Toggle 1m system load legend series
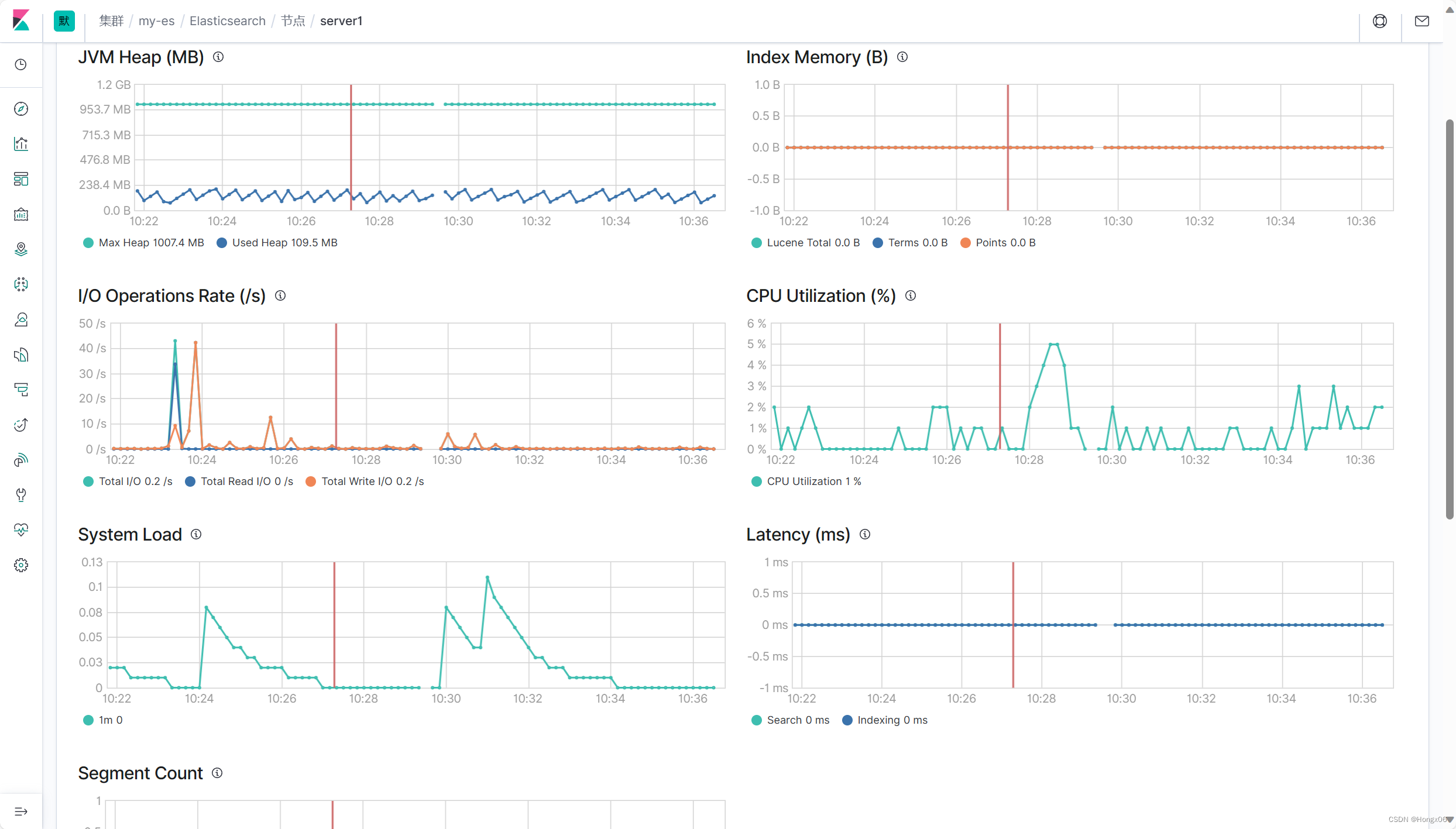This screenshot has height=829, width=1456. point(103,720)
